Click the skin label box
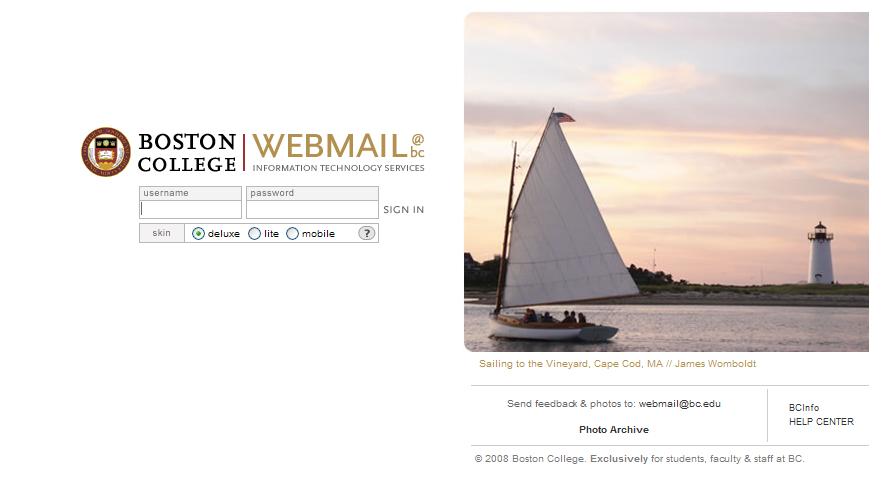This screenshot has width=895, height=480. click(x=161, y=233)
